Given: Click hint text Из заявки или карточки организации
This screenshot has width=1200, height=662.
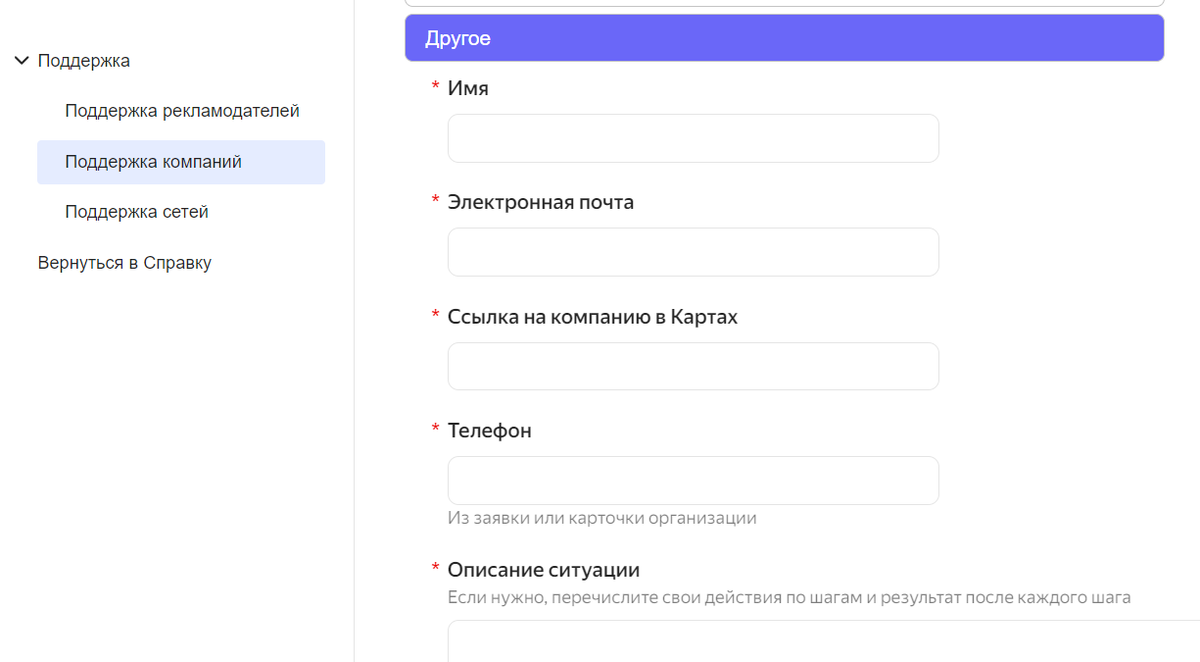Looking at the screenshot, I should click(x=602, y=518).
